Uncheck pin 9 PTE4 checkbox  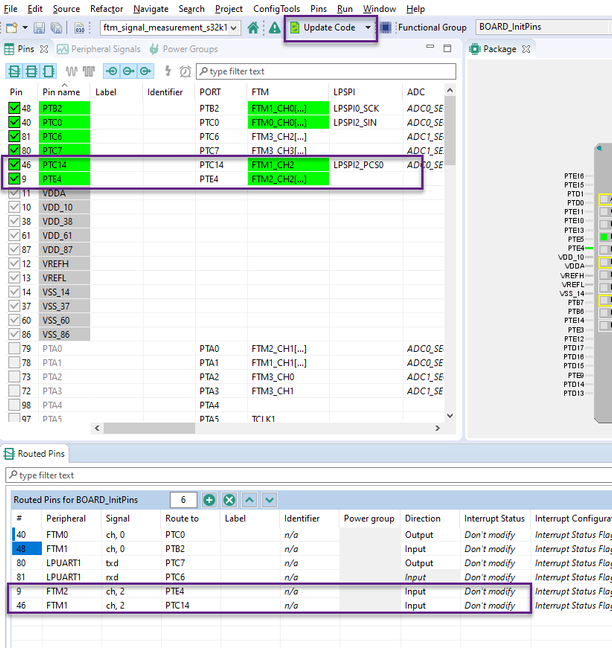coord(14,179)
